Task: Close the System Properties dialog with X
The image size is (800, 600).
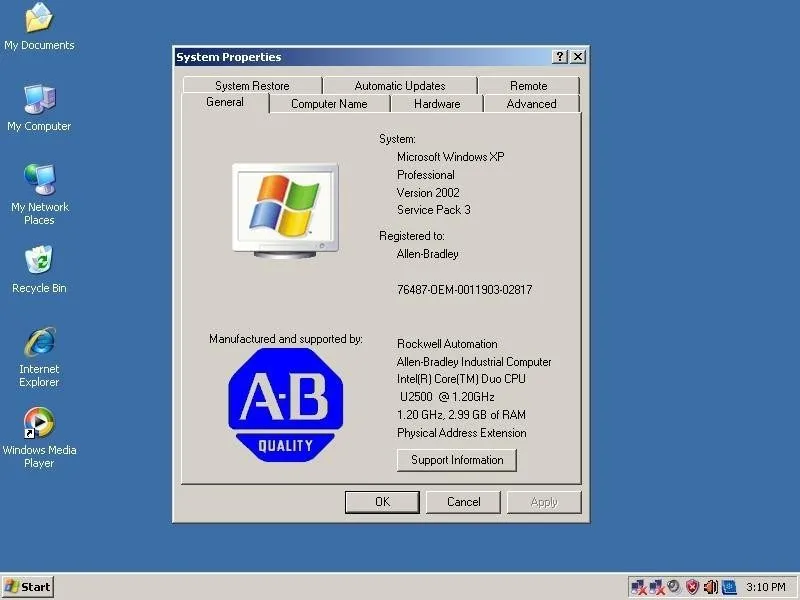Action: 578,57
